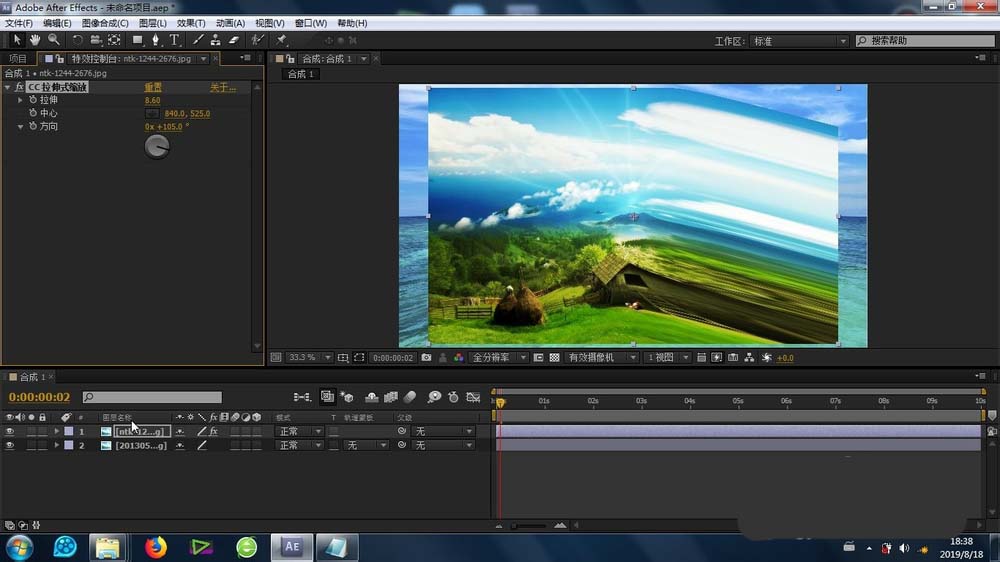1000x562 pixels.
Task: Select the Eraser tool
Action: (234, 40)
